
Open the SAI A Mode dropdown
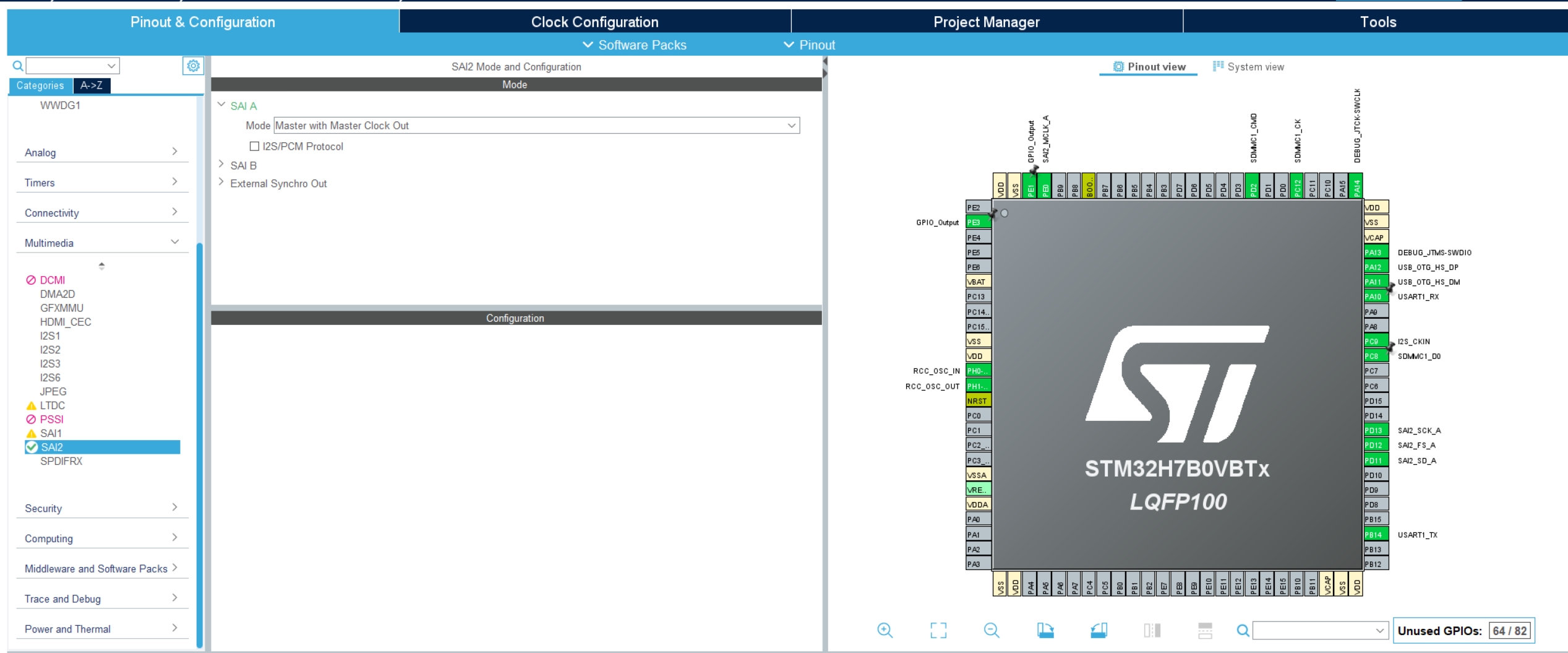point(791,125)
